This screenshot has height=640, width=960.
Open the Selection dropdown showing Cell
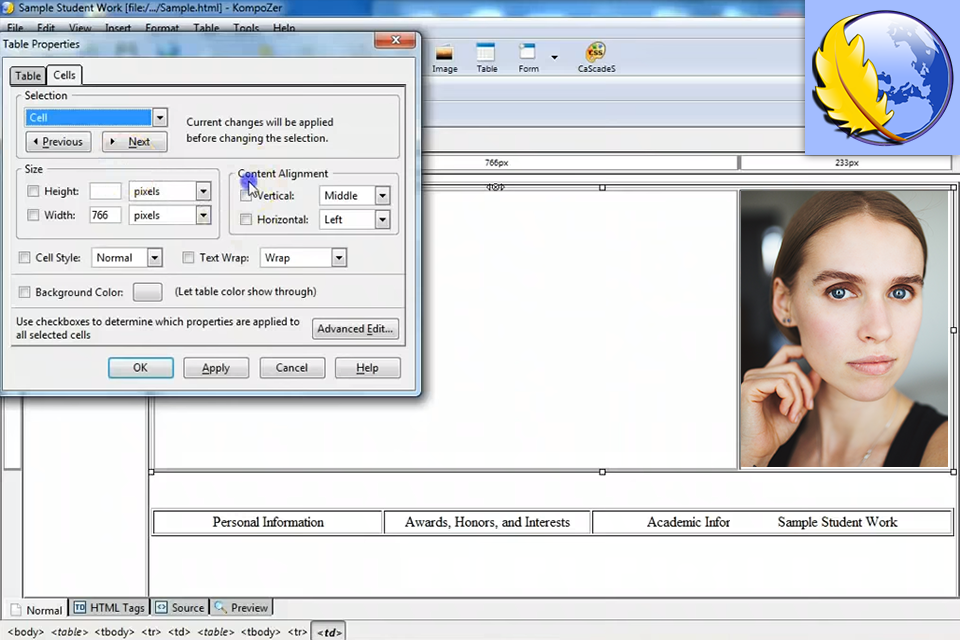[159, 117]
